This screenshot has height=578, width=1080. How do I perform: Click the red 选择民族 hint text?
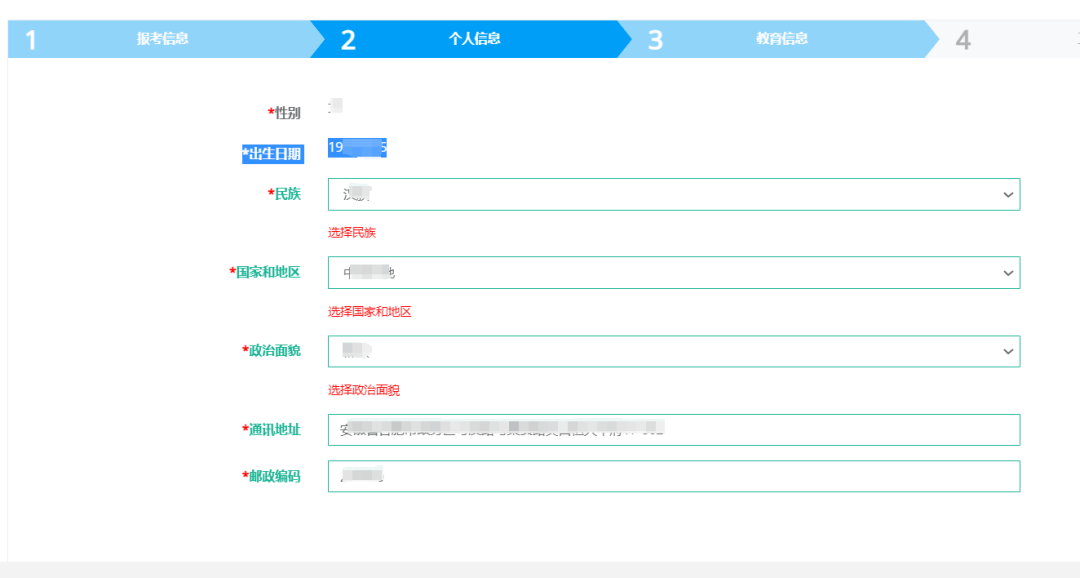(x=352, y=233)
